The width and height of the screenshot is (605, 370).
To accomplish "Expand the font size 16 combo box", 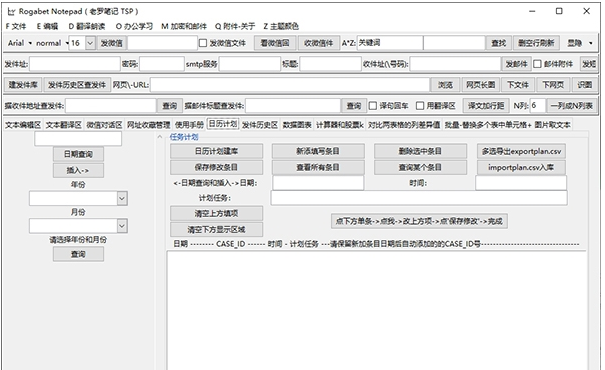I will pos(90,43).
